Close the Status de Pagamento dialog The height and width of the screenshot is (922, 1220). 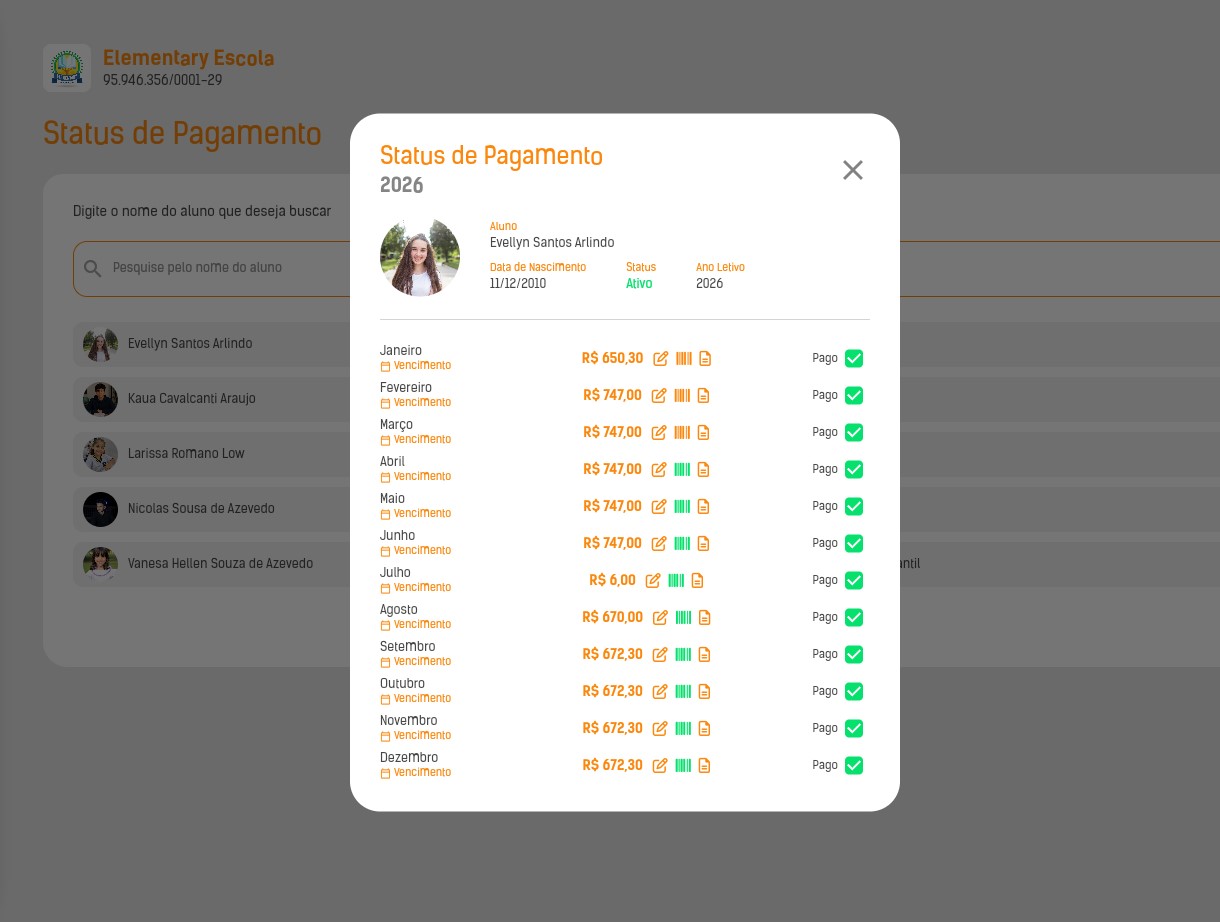pos(853,170)
